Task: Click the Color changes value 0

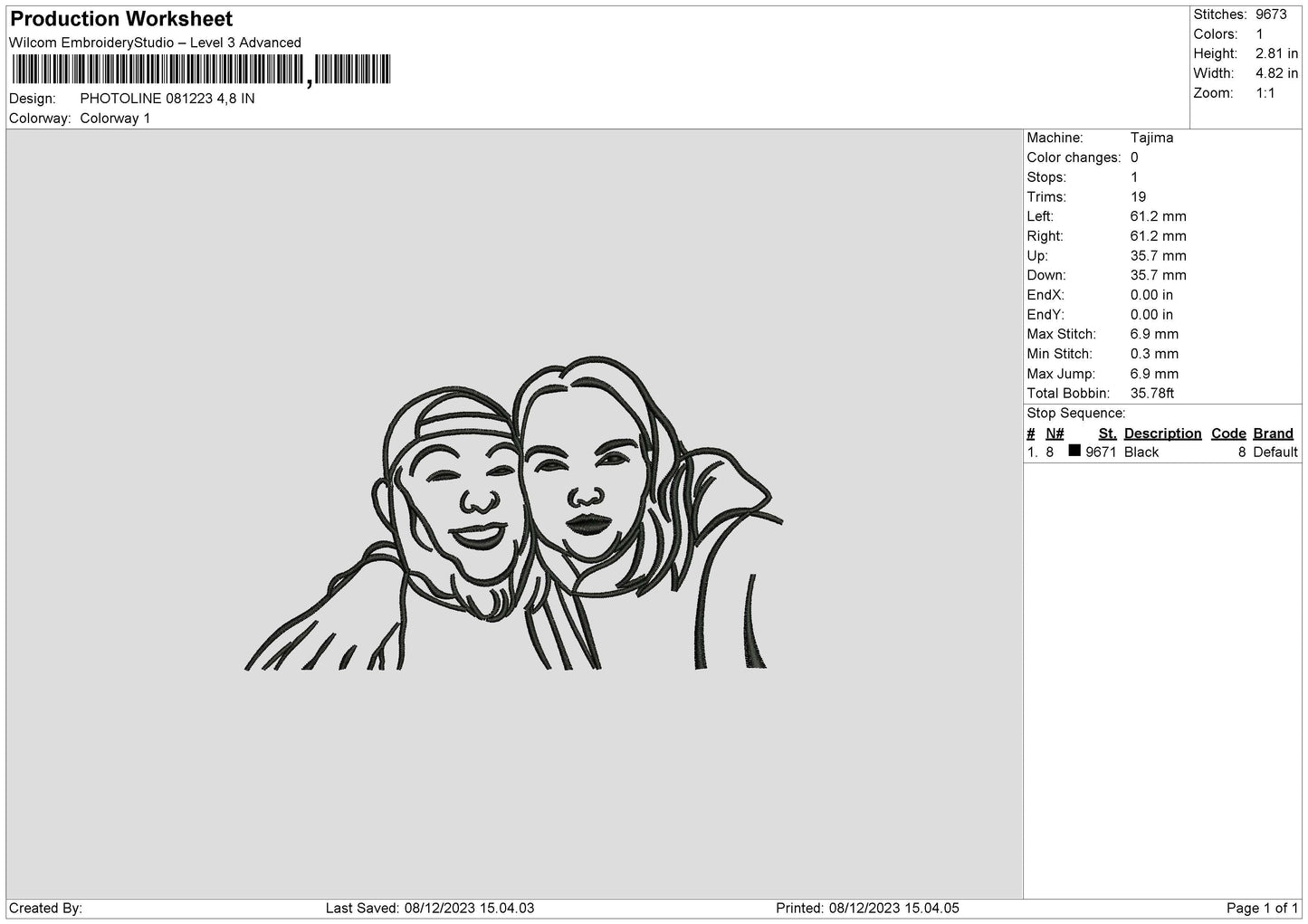Action: (1134, 157)
